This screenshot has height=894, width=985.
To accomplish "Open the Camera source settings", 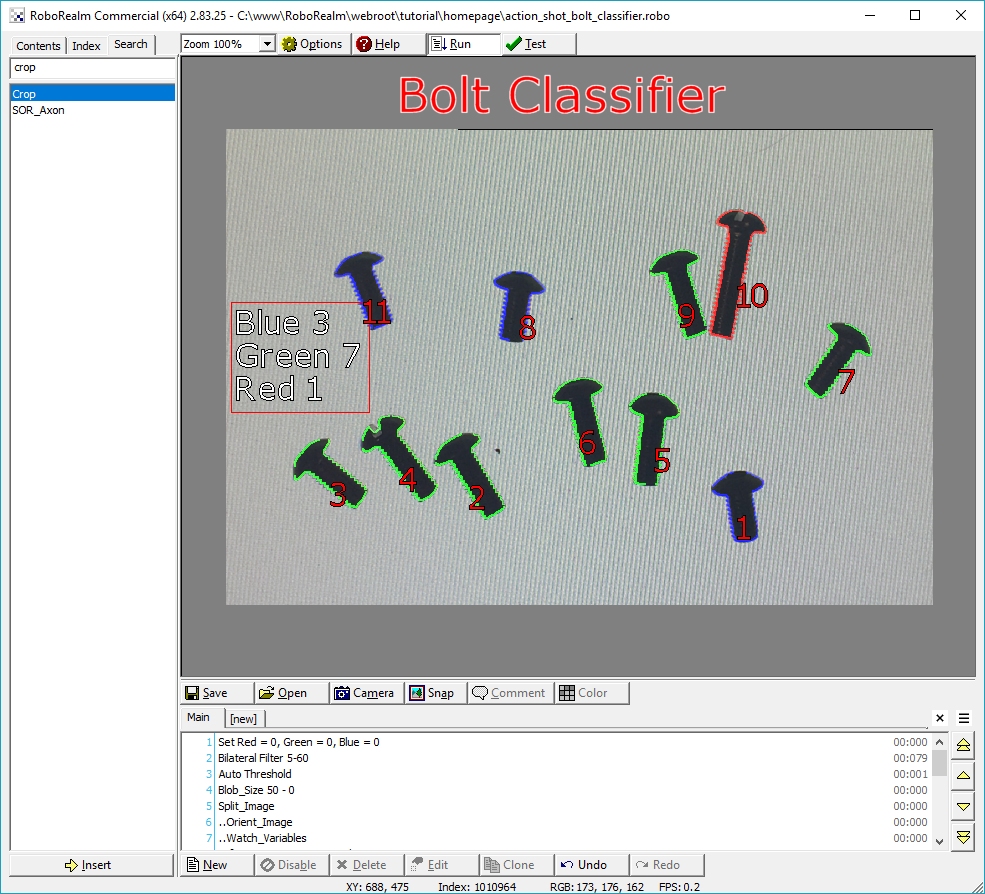I will pyautogui.click(x=365, y=693).
